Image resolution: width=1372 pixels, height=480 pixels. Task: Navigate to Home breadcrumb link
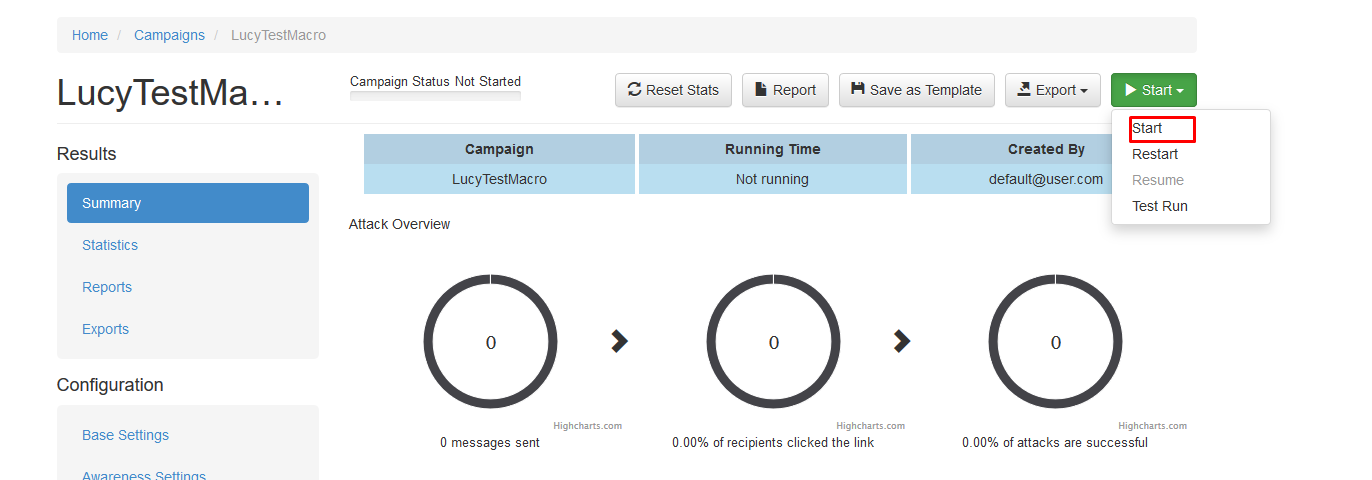[90, 35]
